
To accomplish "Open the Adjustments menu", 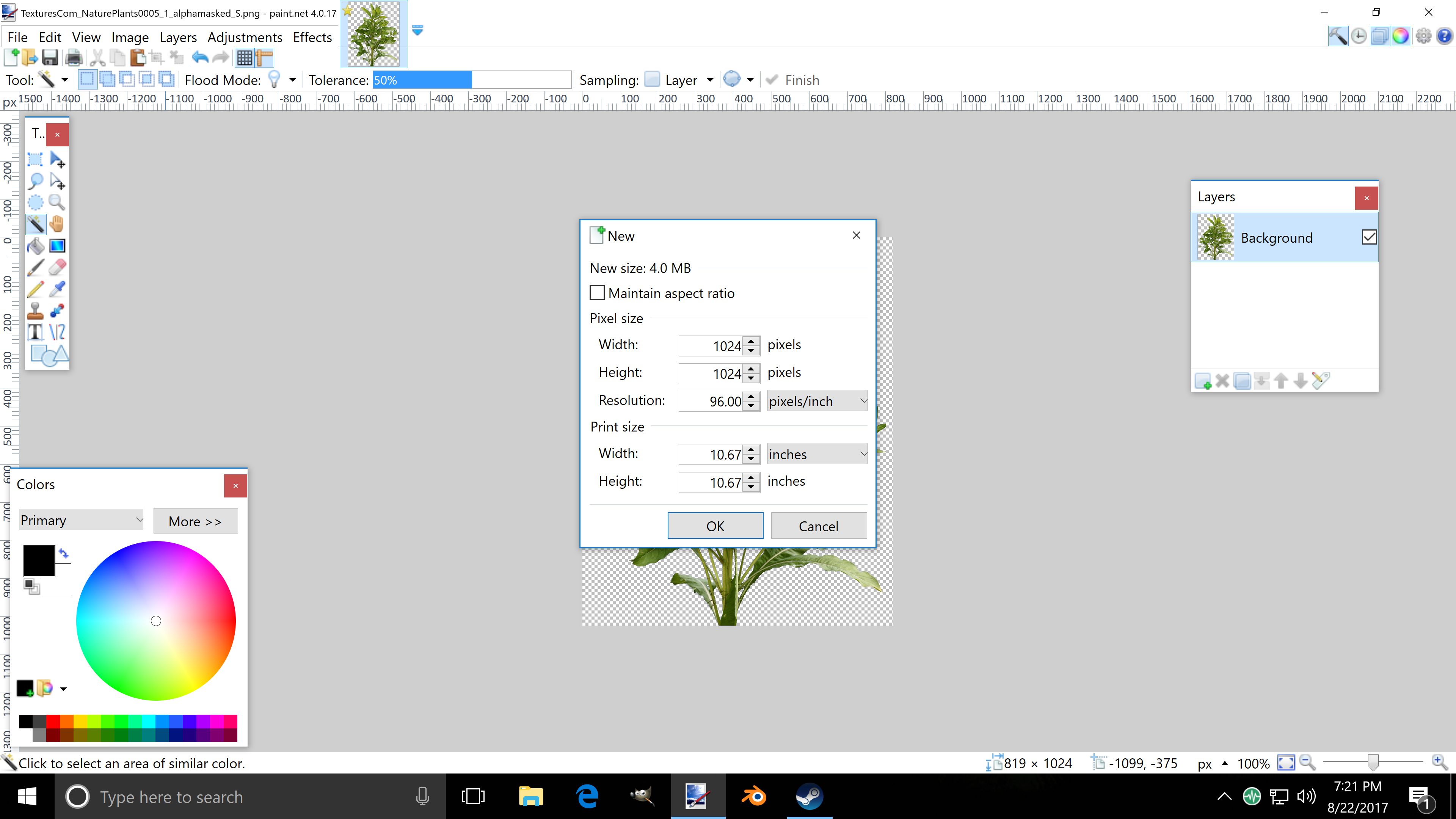I will click(245, 37).
